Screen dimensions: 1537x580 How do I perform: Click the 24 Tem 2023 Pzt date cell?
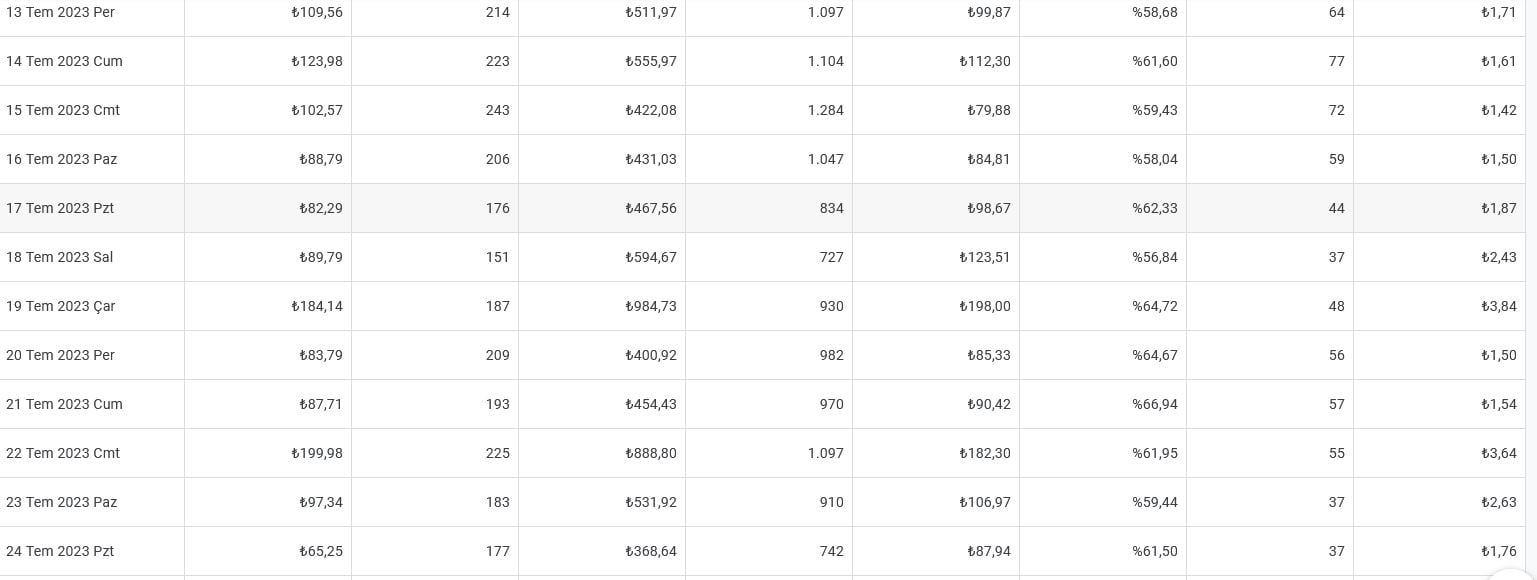[92, 551]
